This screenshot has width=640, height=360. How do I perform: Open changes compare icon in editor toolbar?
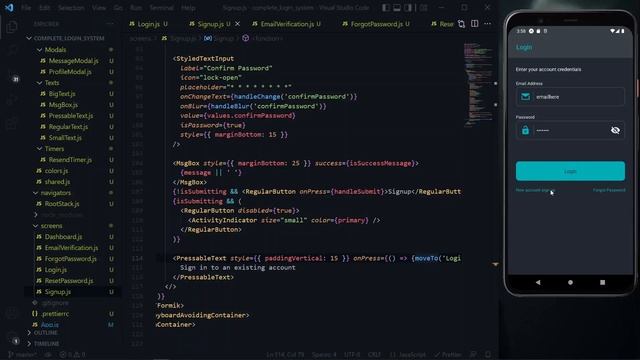pos(461,24)
